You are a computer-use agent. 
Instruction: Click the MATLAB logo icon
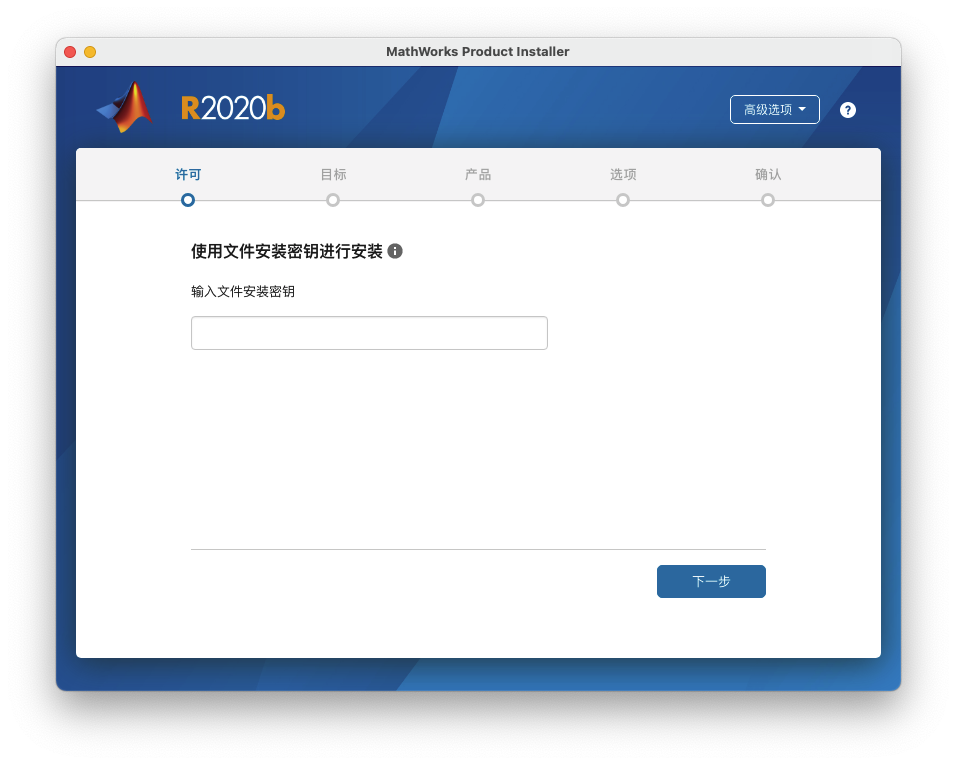pyautogui.click(x=126, y=107)
